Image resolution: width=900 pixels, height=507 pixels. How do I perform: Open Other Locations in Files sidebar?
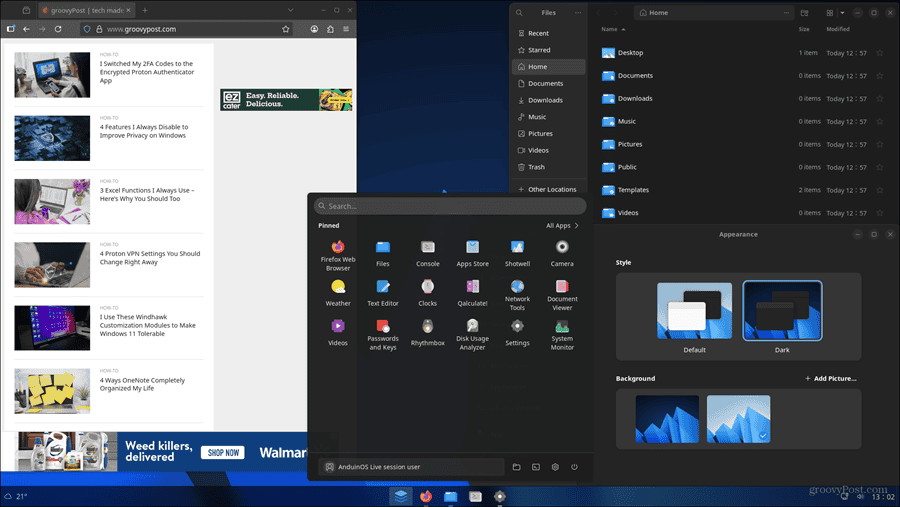548,189
